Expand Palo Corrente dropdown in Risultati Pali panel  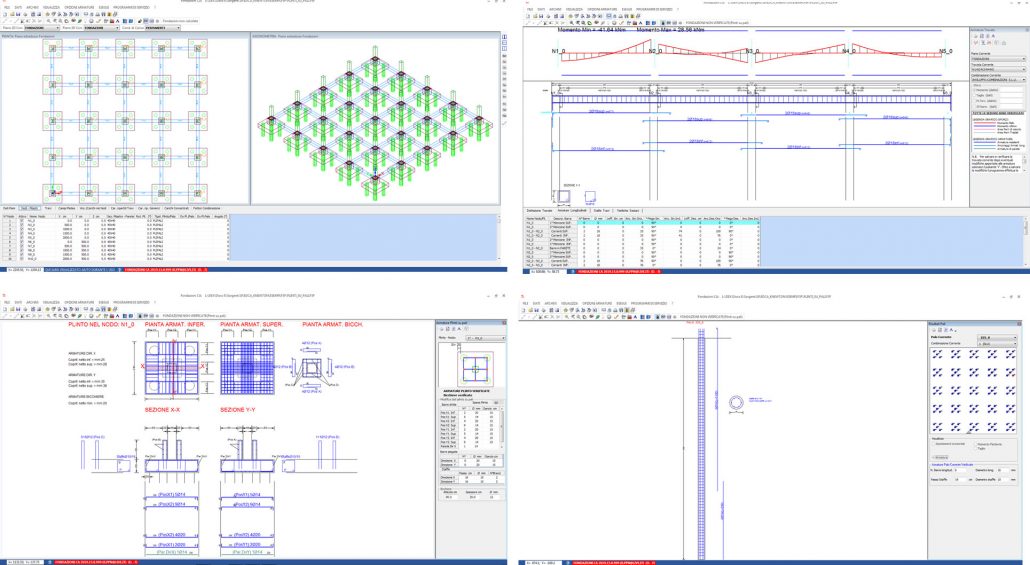997,338
